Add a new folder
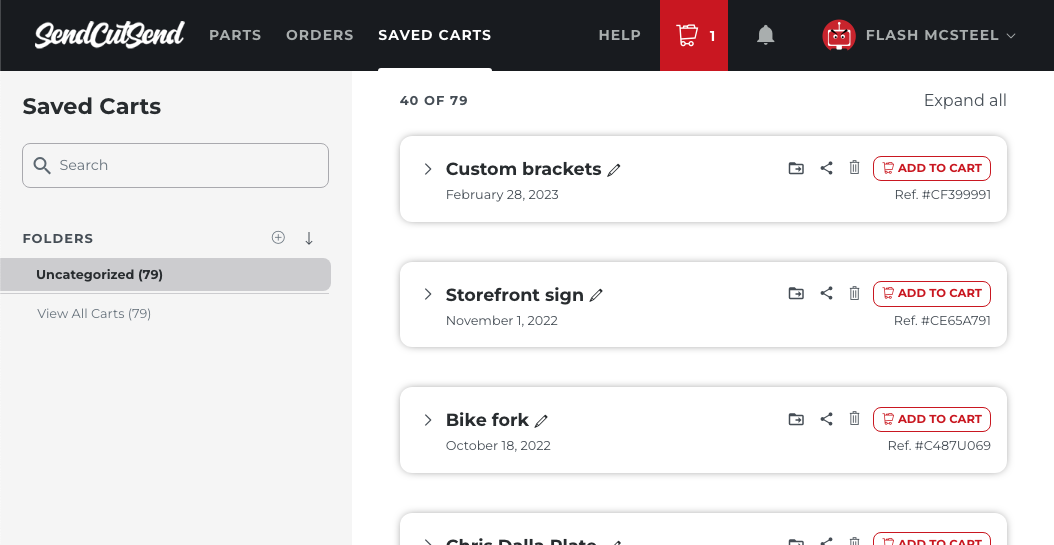Image resolution: width=1054 pixels, height=545 pixels. 278,238
